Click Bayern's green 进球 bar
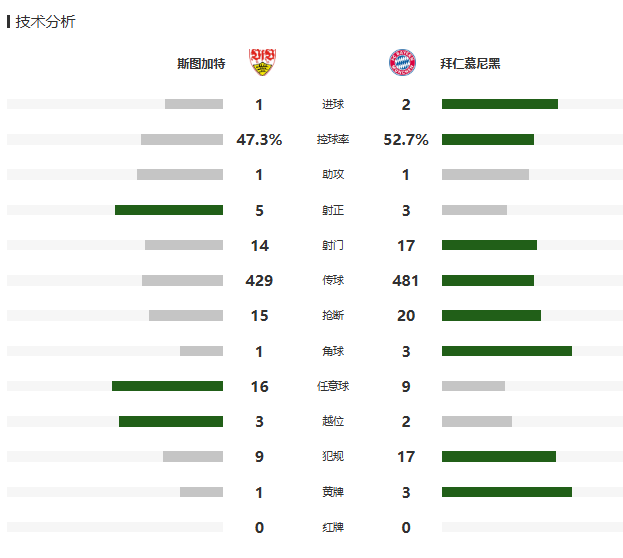The width and height of the screenshot is (623, 558). [499, 104]
